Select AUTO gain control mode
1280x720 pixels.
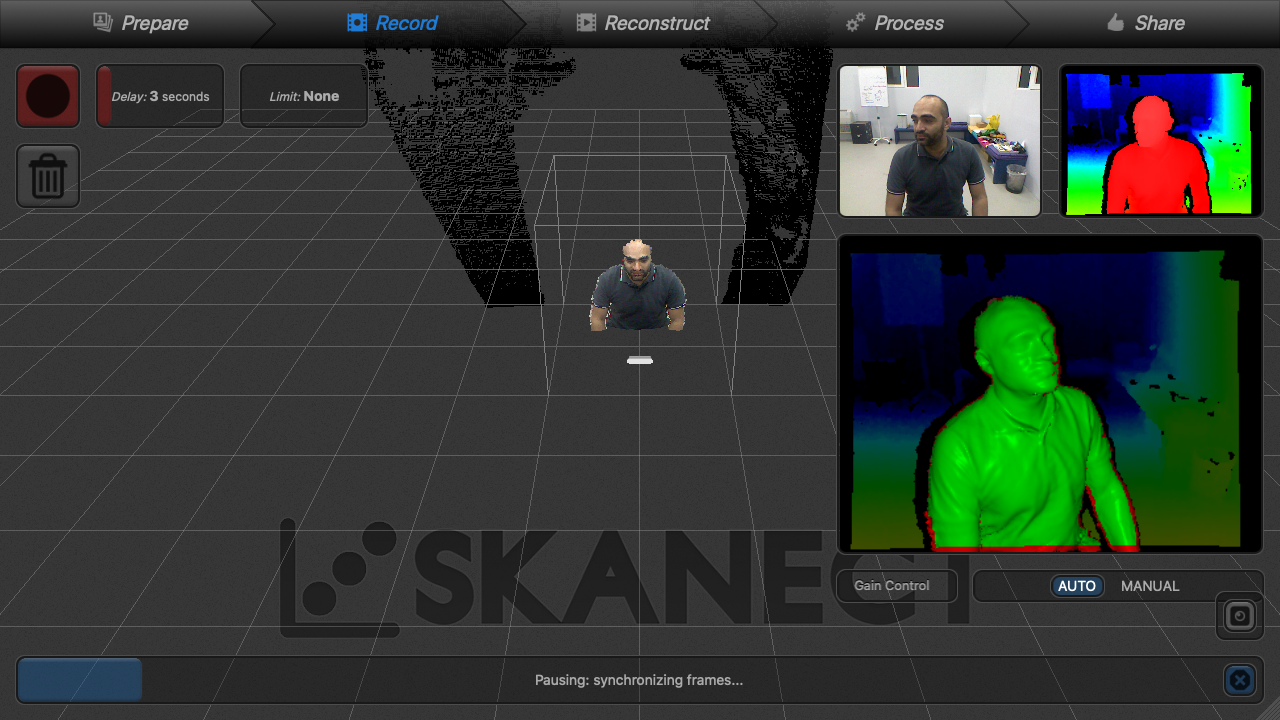pyautogui.click(x=1077, y=586)
